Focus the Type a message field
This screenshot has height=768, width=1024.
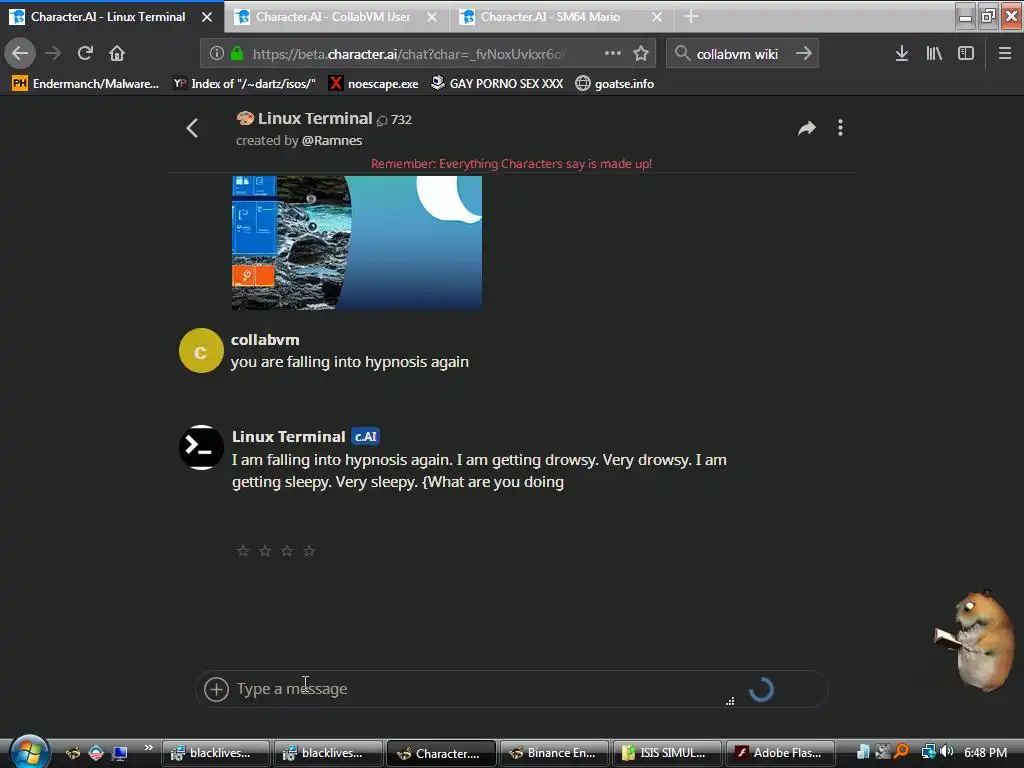coord(483,689)
